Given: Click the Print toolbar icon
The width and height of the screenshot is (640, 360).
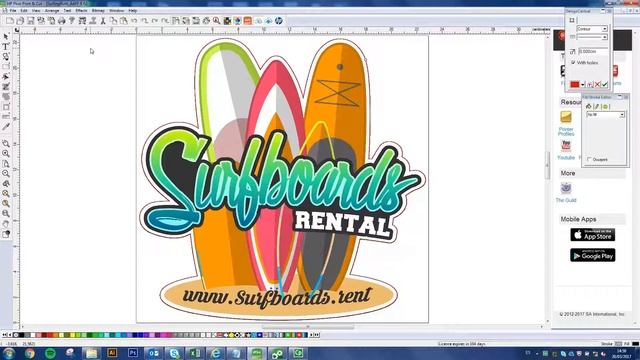Looking at the screenshot, I should [x=62, y=21].
